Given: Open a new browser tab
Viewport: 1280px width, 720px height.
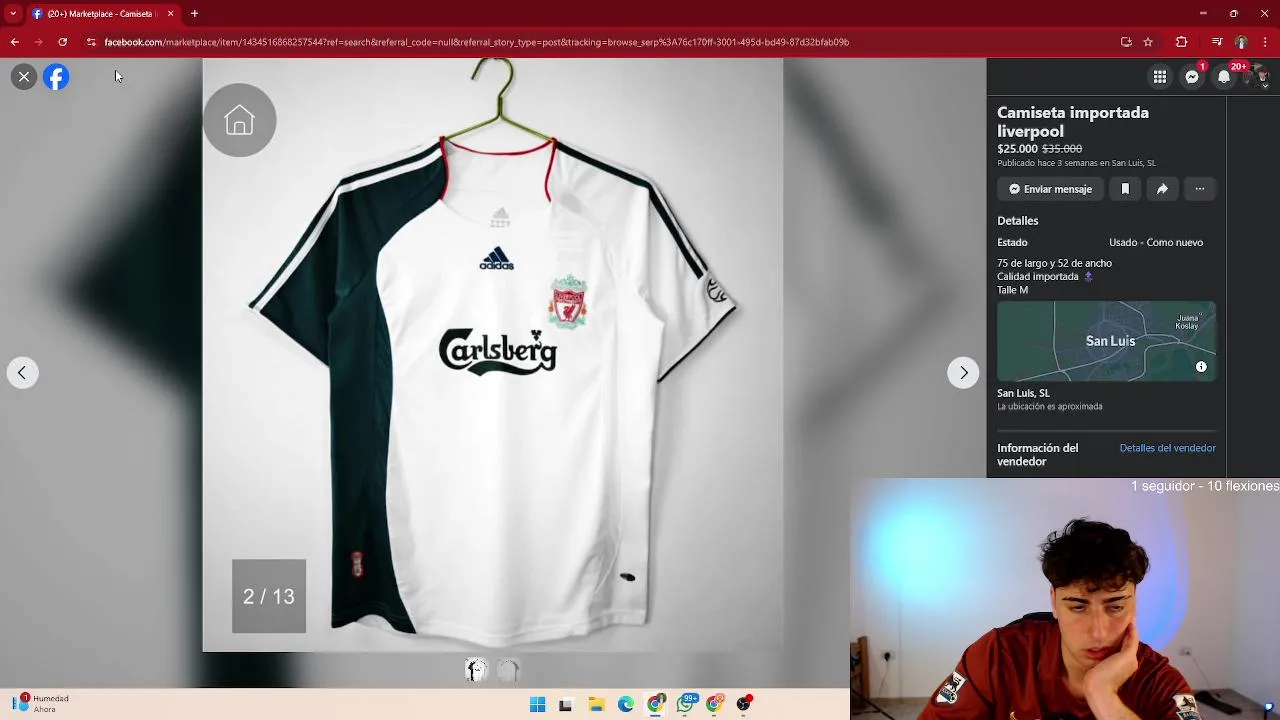Looking at the screenshot, I should pyautogui.click(x=194, y=13).
